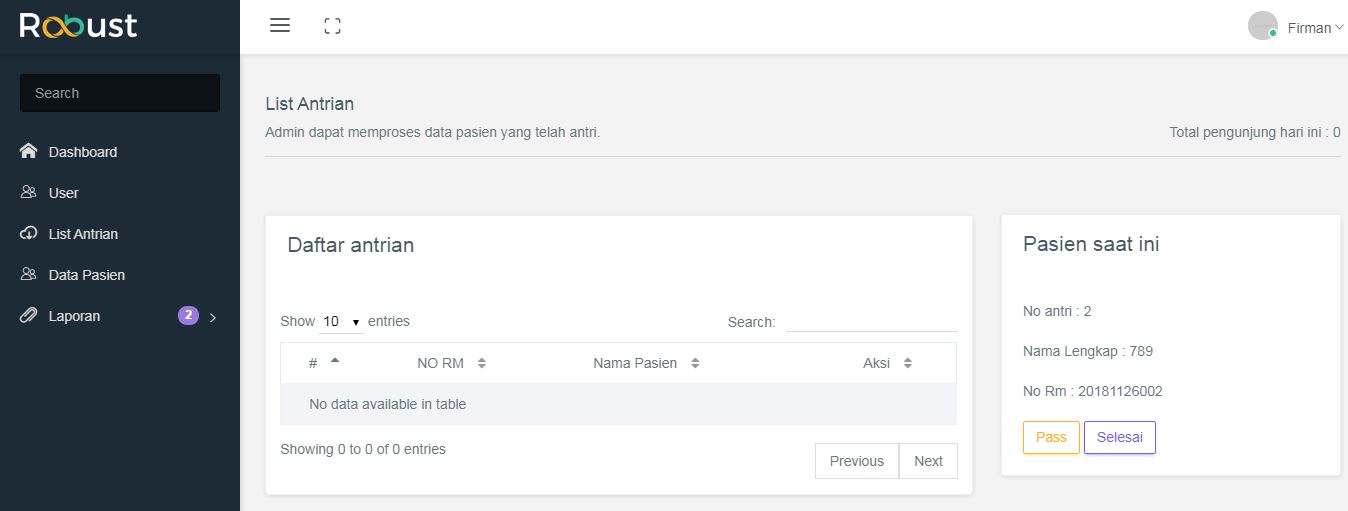1348x511 pixels.
Task: Go to the User menu
Action: coord(64,193)
